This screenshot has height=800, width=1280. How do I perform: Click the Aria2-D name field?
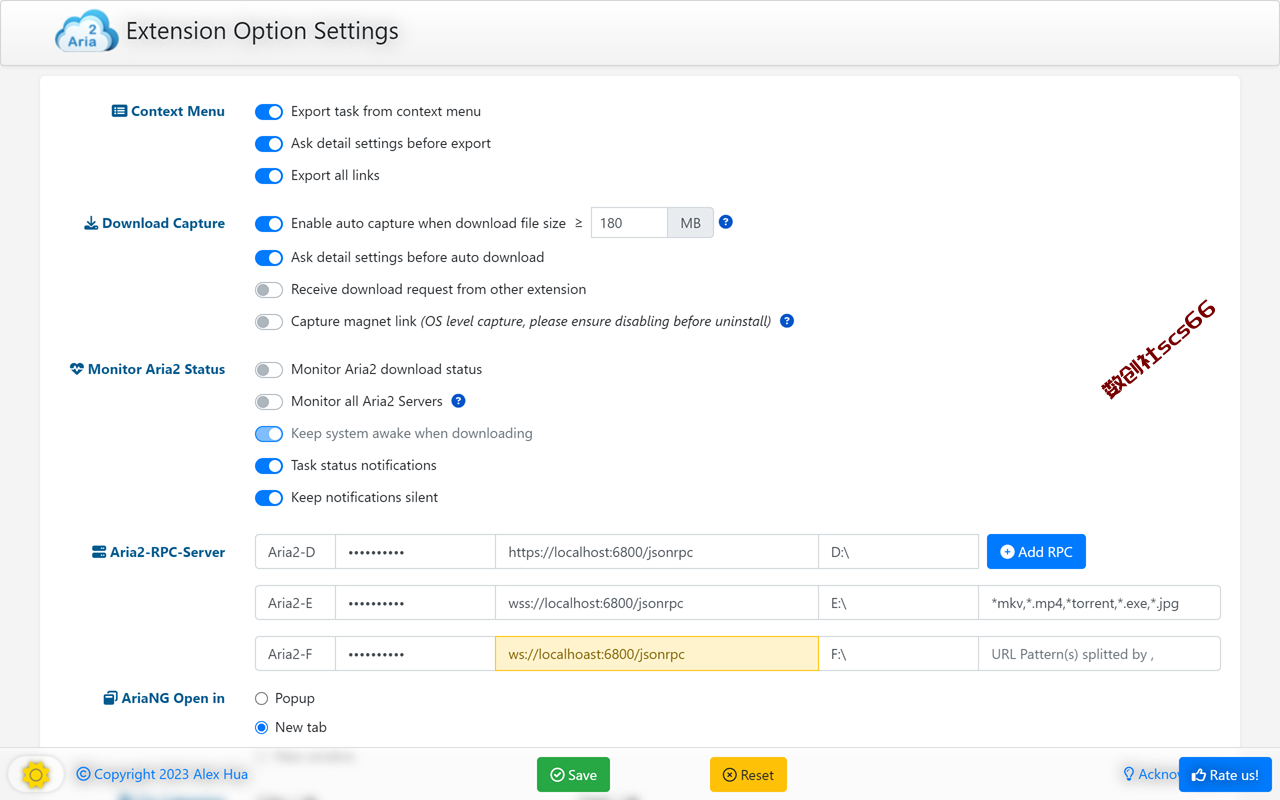[x=295, y=552]
